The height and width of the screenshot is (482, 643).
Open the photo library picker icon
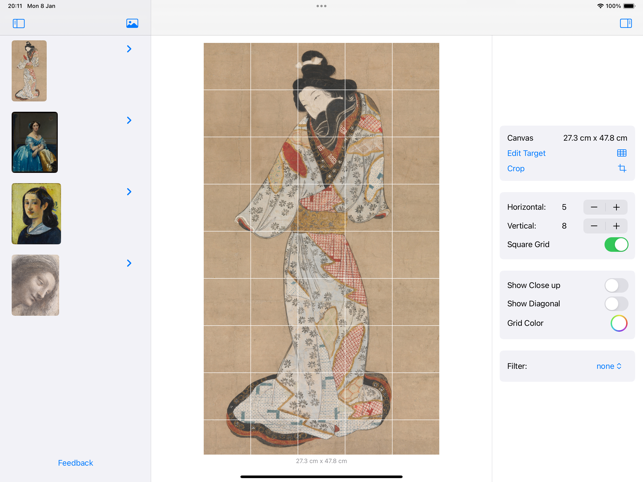132,23
